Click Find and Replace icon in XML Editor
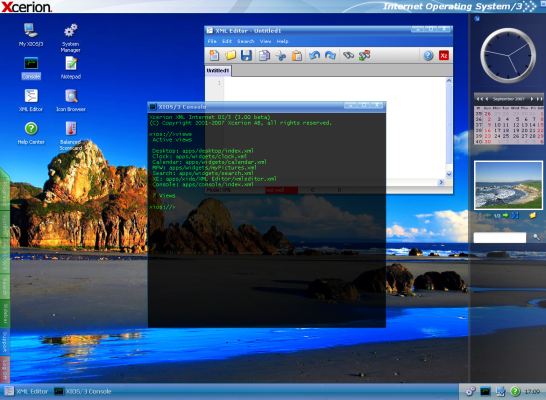 pos(364,55)
